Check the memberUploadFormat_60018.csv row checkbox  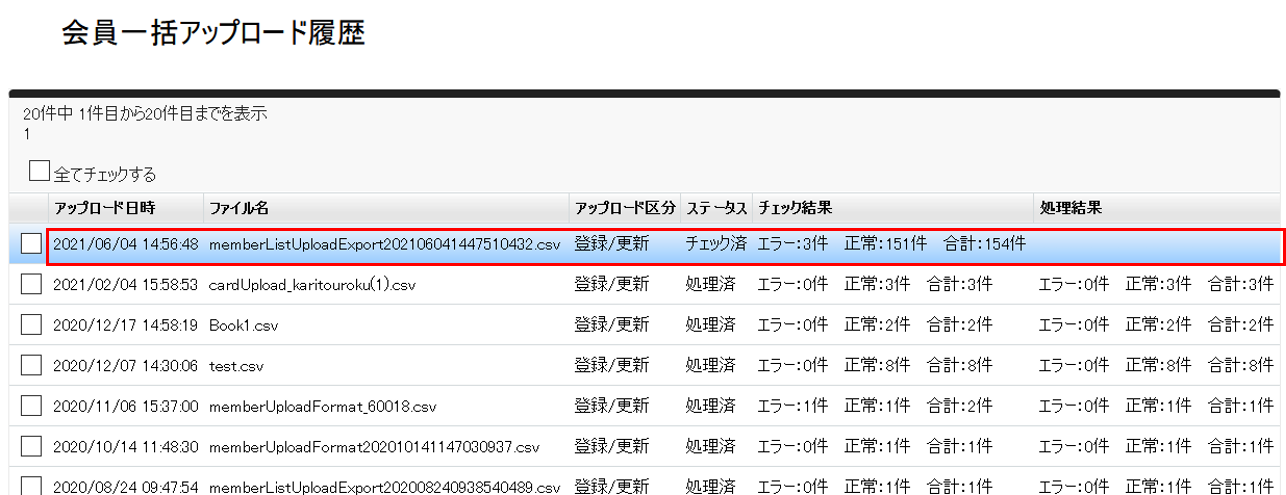click(31, 406)
